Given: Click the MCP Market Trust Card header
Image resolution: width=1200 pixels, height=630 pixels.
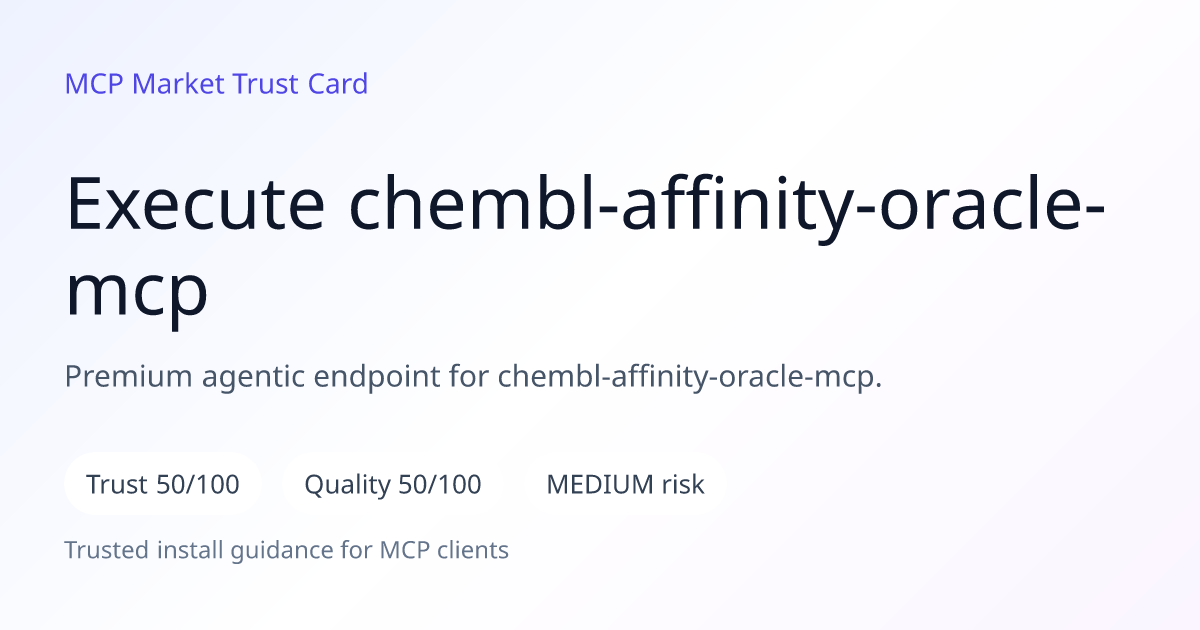Looking at the screenshot, I should pyautogui.click(x=216, y=84).
